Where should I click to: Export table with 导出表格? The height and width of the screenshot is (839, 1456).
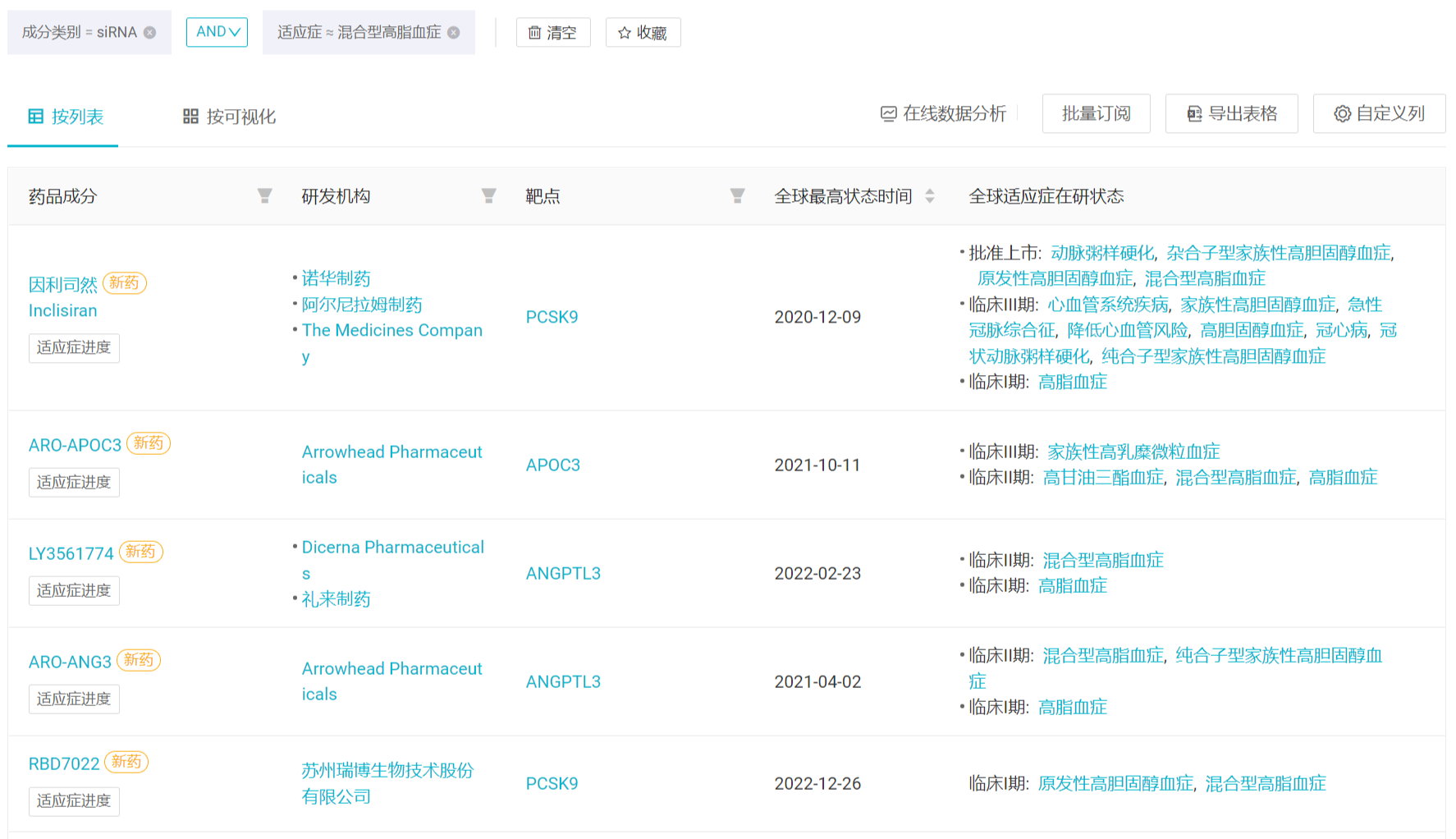coord(1231,114)
